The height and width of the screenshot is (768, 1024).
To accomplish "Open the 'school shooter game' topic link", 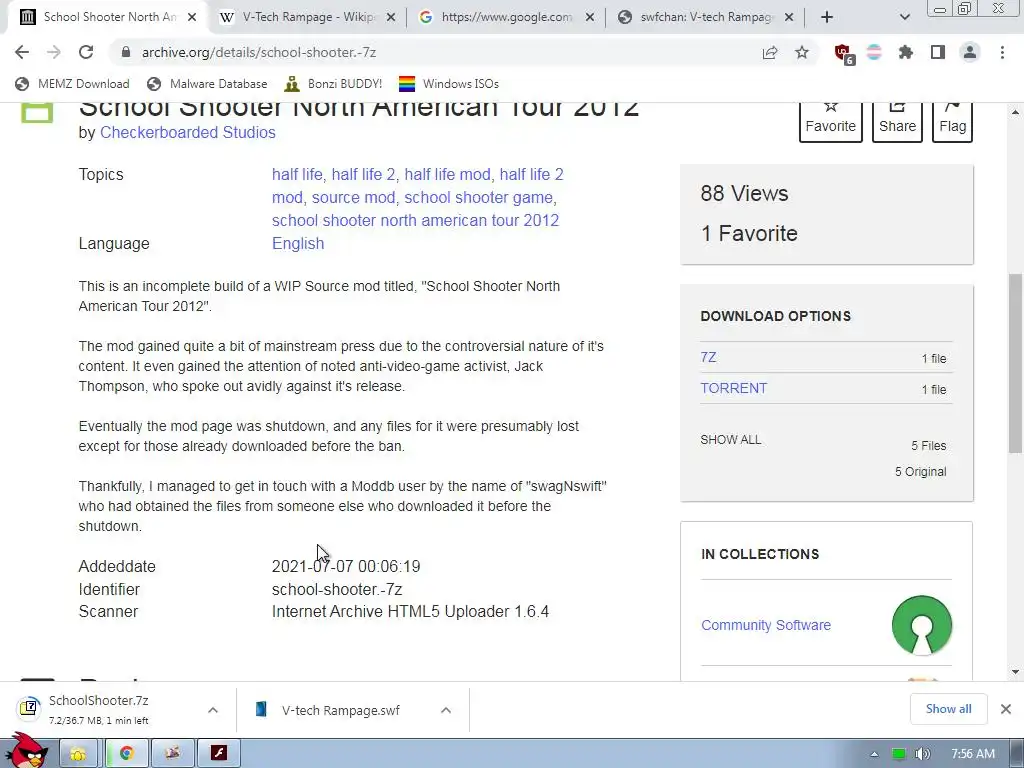I will [x=479, y=197].
